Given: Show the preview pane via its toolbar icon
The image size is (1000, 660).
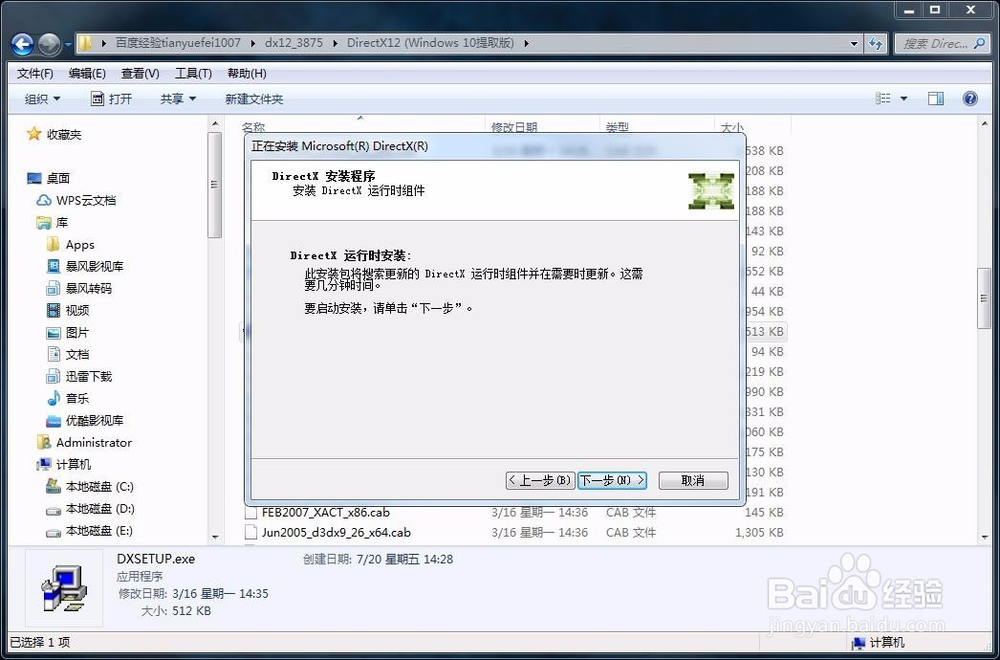Looking at the screenshot, I should pyautogui.click(x=936, y=98).
